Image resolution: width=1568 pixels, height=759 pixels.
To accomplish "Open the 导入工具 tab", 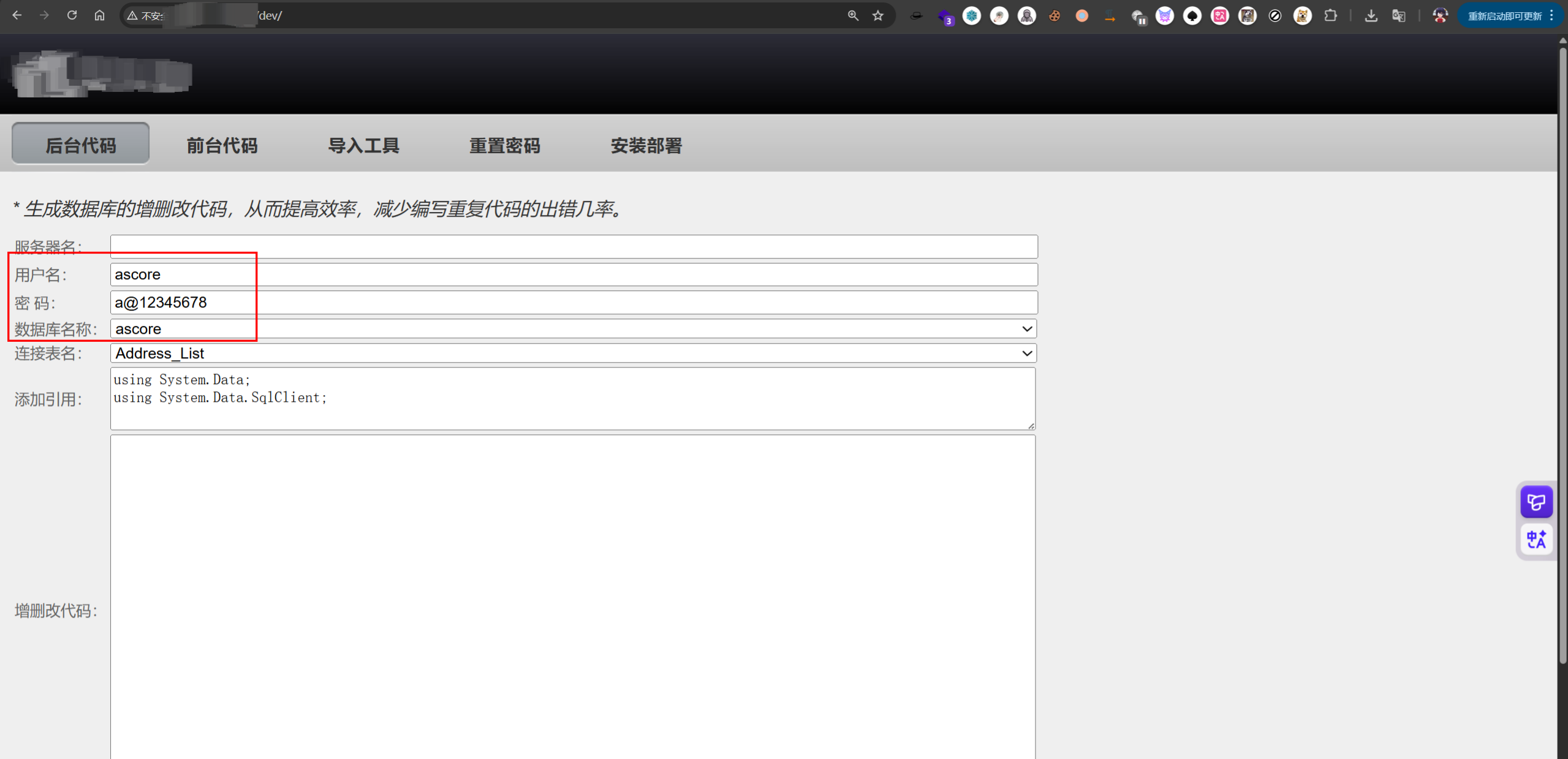I will tap(363, 146).
